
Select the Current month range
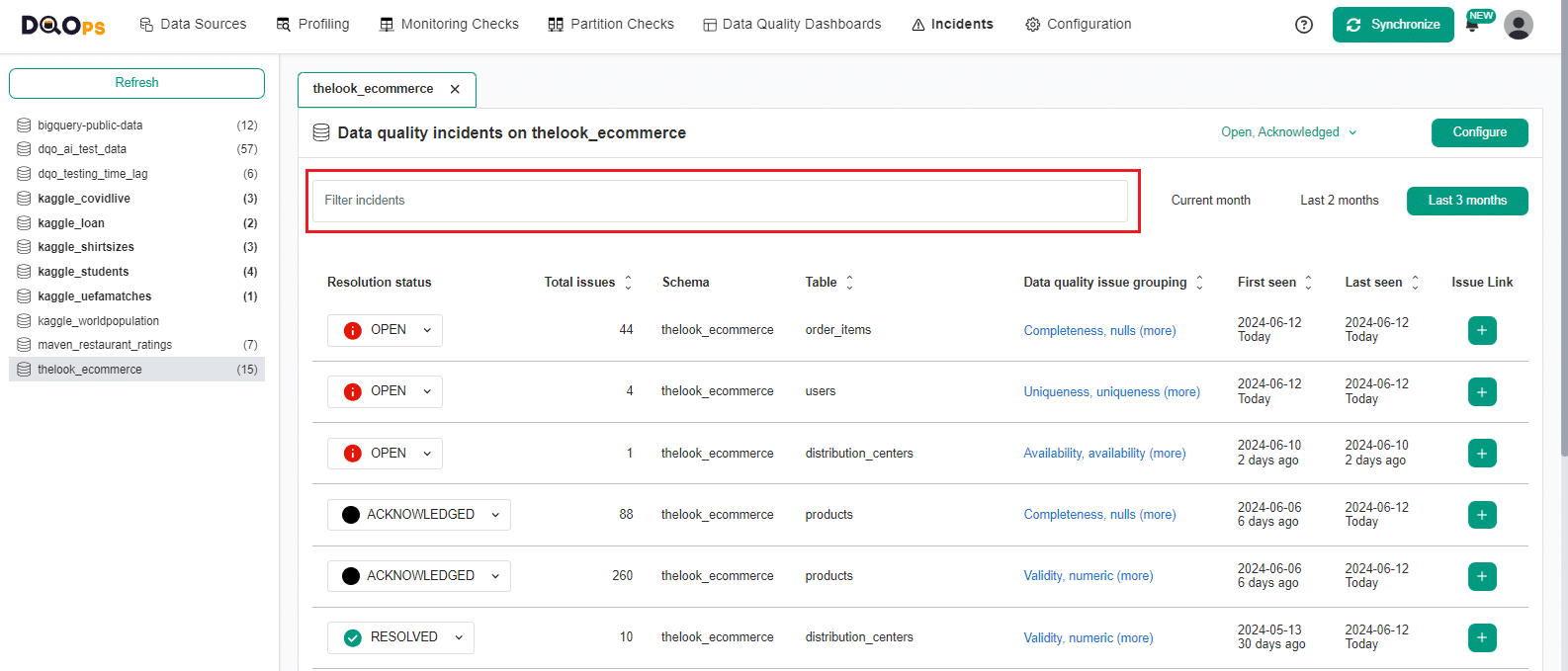(1211, 201)
